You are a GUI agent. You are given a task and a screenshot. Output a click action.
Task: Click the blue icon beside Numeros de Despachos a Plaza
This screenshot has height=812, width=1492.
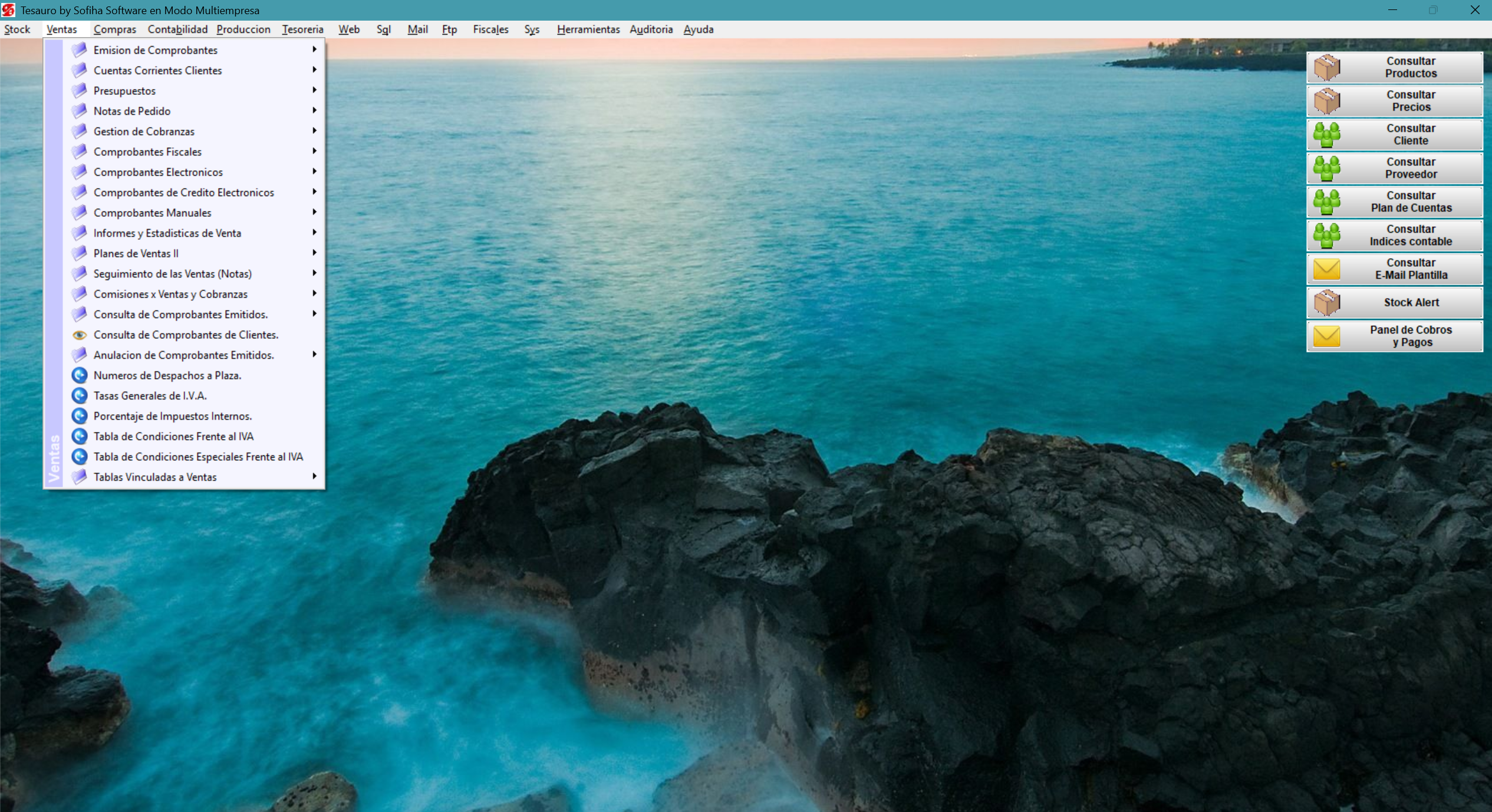pyautogui.click(x=80, y=375)
